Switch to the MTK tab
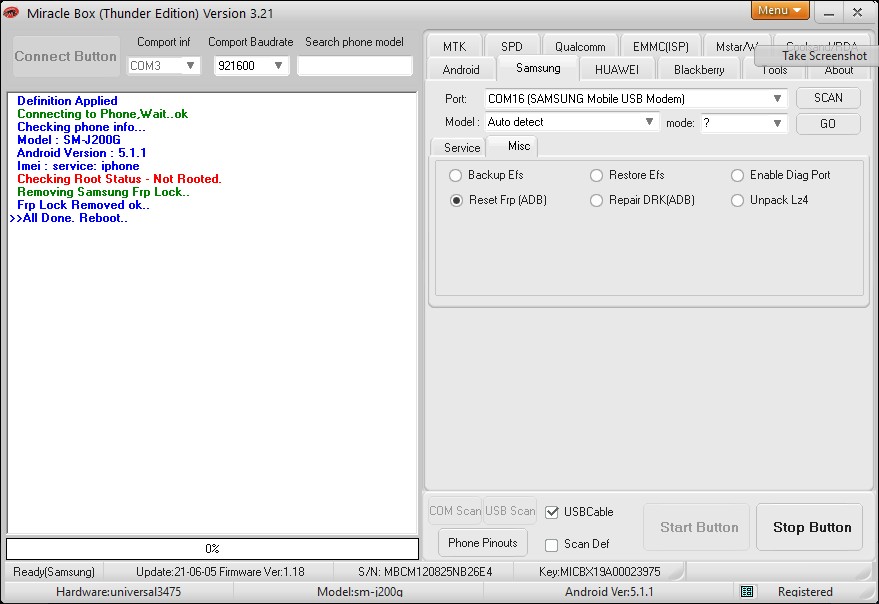The height and width of the screenshot is (604, 879). coord(454,47)
